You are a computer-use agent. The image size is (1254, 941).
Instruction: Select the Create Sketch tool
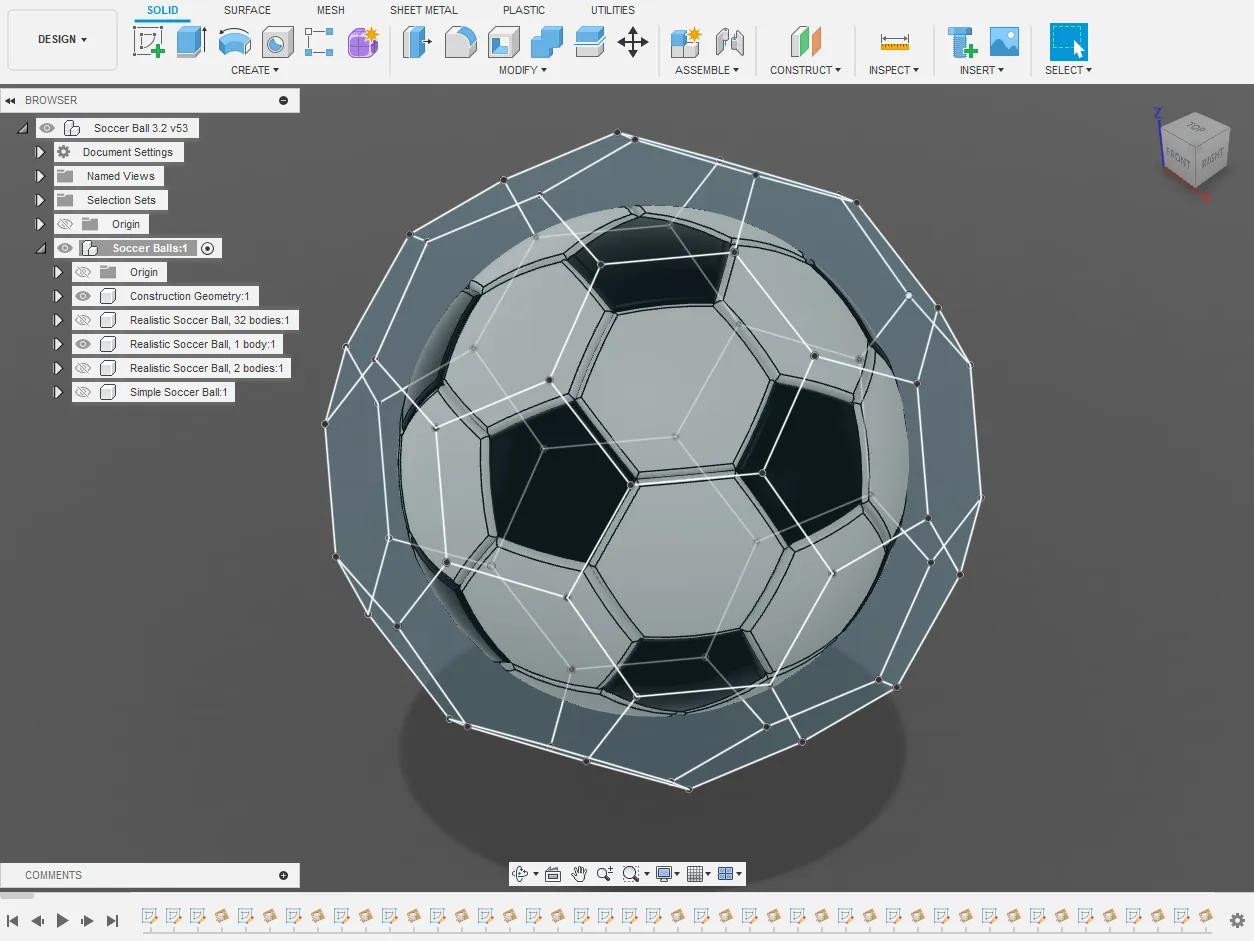pos(149,42)
